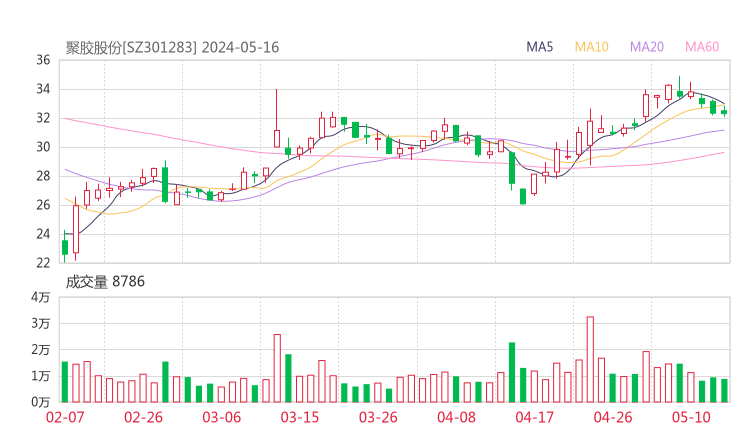The height and width of the screenshot is (440, 740).
Task: Click the 03-26 date axis label
Action: pos(378,417)
